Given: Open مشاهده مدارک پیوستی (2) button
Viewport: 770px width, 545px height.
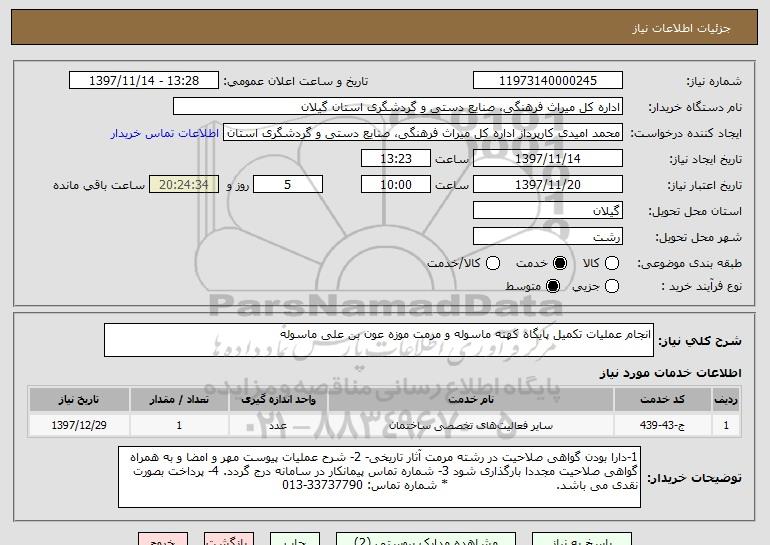Looking at the screenshot, I should point(426,539).
